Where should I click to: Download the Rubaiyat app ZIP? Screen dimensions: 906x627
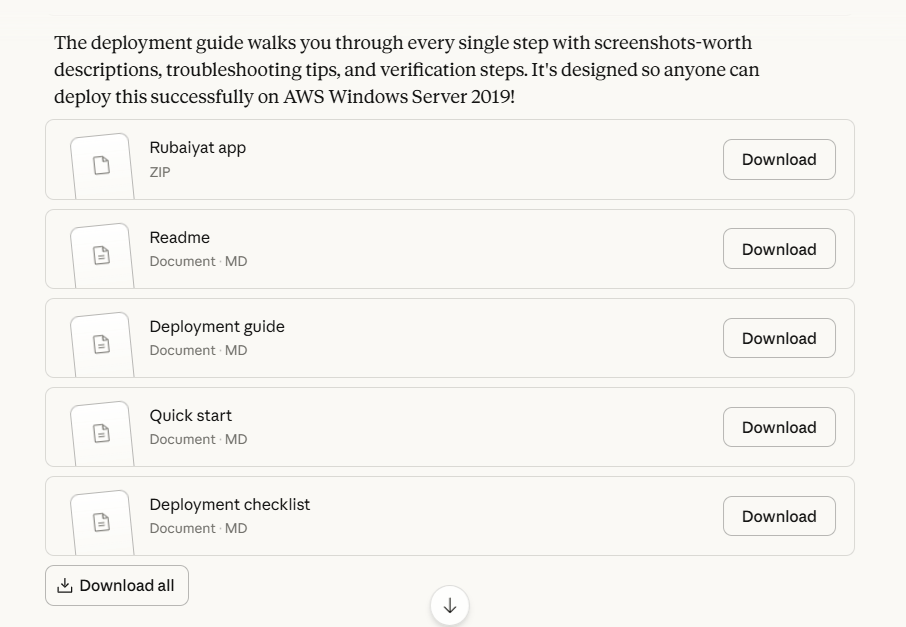tap(779, 160)
